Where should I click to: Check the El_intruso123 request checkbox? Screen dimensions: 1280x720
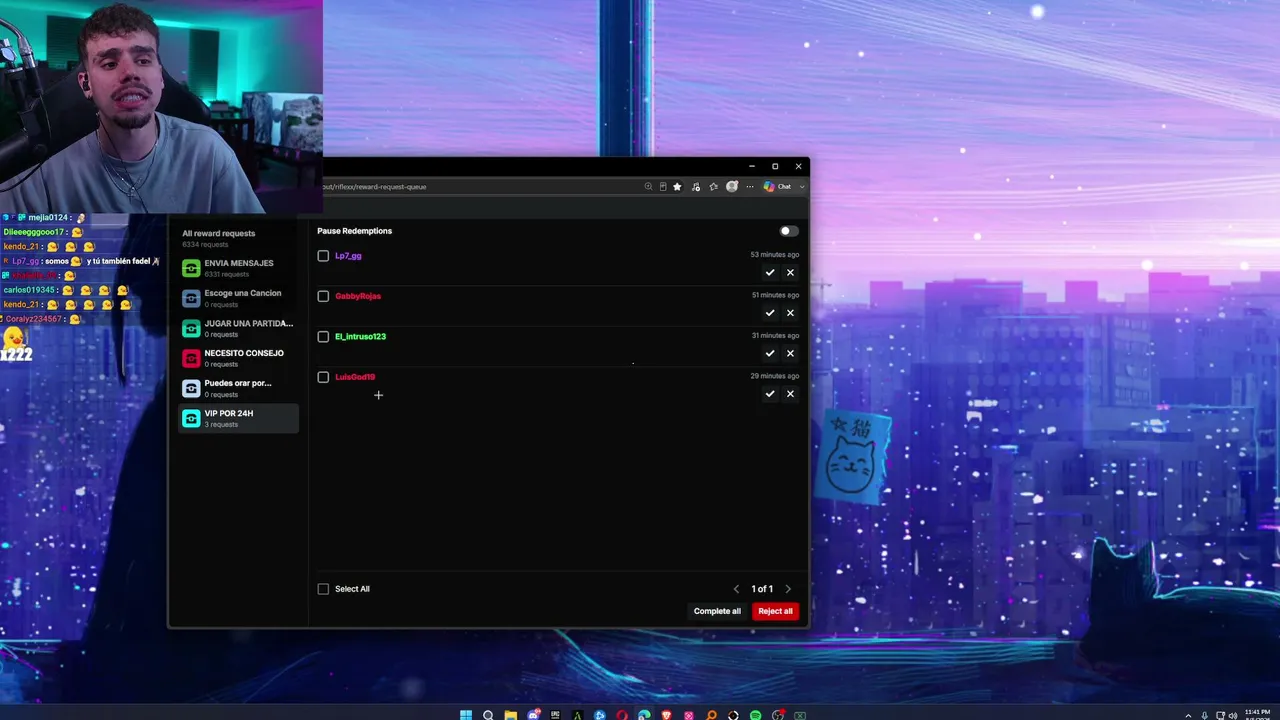click(323, 337)
